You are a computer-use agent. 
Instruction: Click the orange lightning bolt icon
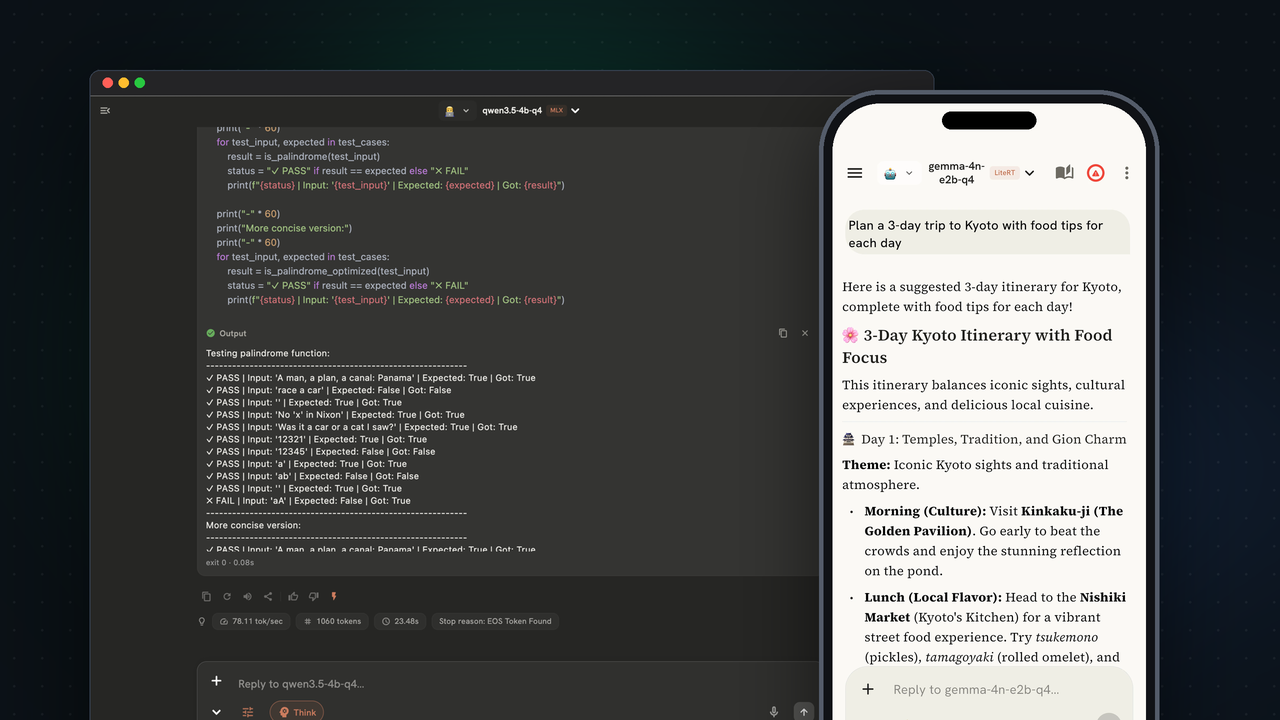click(334, 597)
